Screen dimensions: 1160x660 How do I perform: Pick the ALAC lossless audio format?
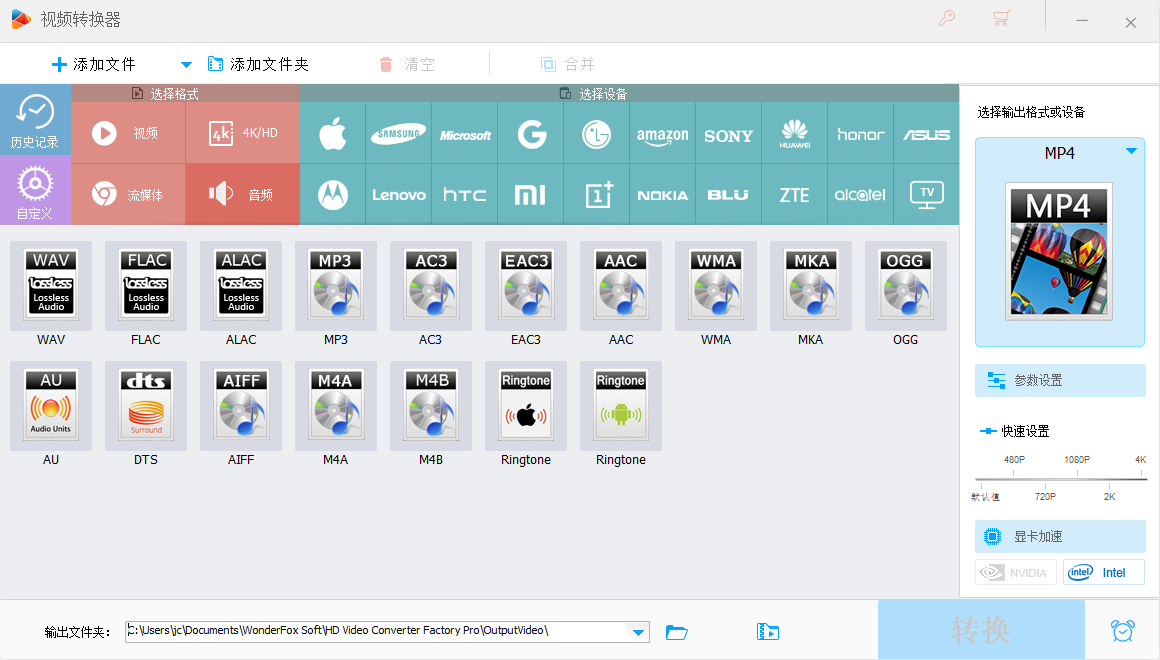pos(241,286)
